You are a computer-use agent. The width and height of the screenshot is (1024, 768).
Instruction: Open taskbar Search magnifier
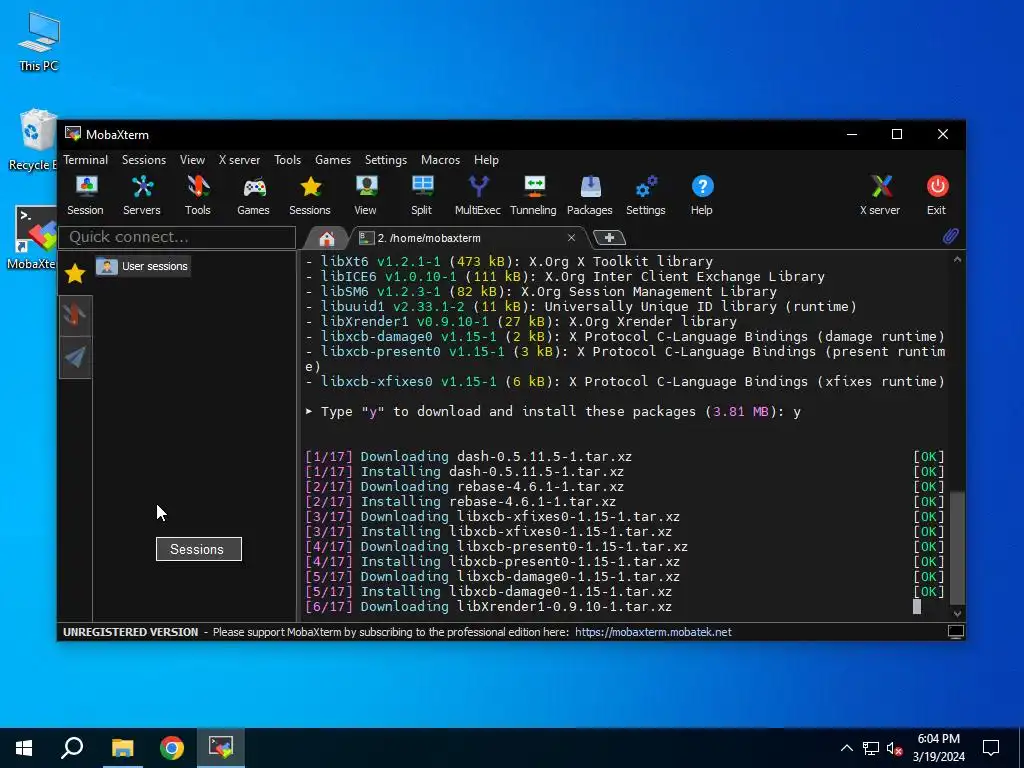(72, 748)
